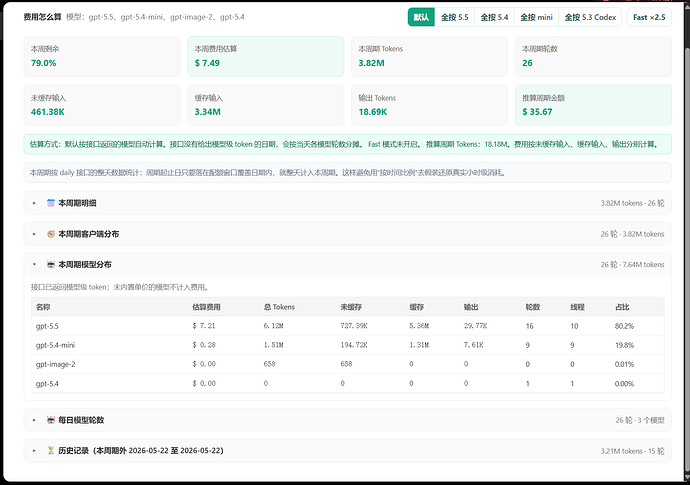Click the 194.72K uncached cell
The image size is (690, 485).
pos(354,345)
